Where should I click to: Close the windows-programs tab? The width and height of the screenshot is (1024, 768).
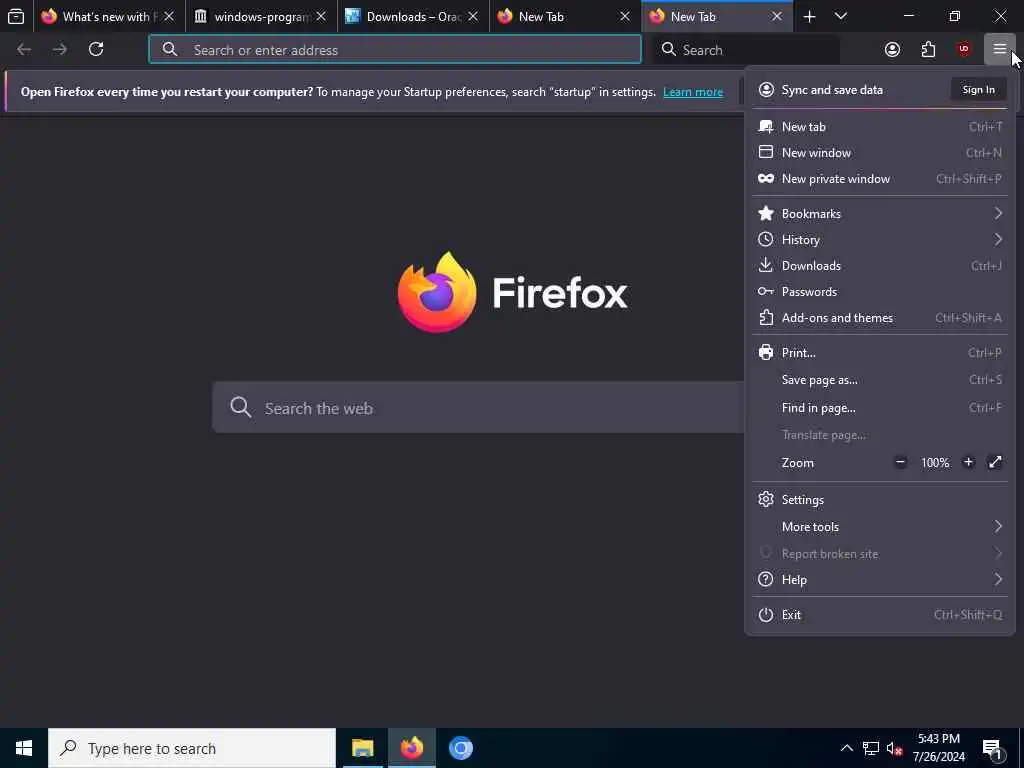click(x=321, y=16)
